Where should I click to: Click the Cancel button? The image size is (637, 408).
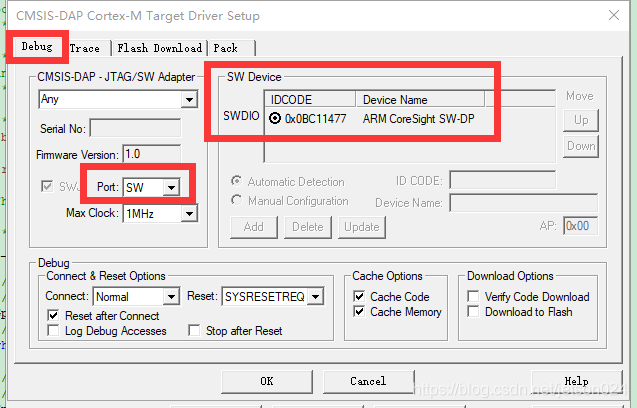368,381
